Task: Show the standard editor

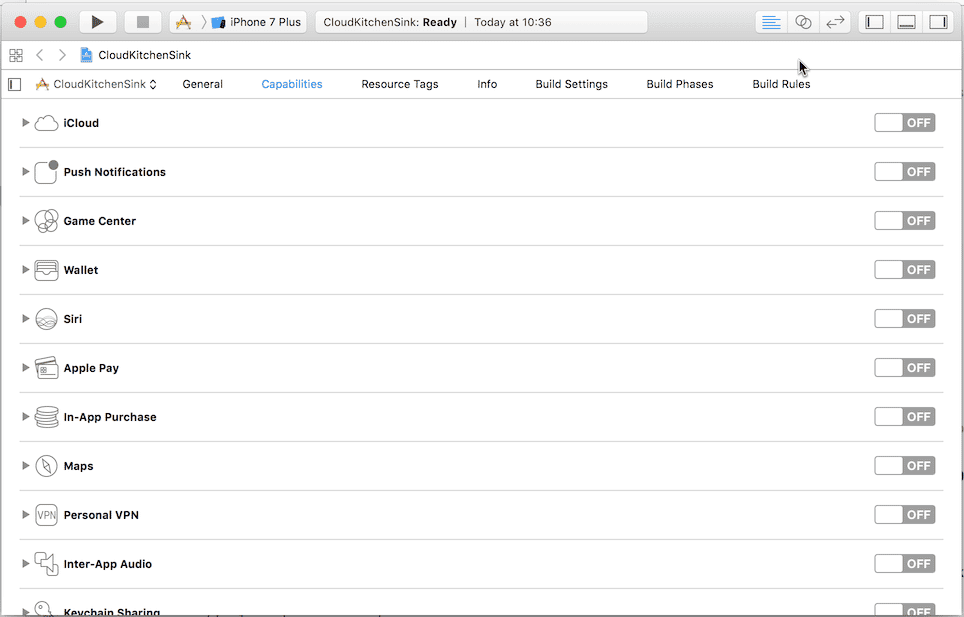Action: click(x=771, y=22)
